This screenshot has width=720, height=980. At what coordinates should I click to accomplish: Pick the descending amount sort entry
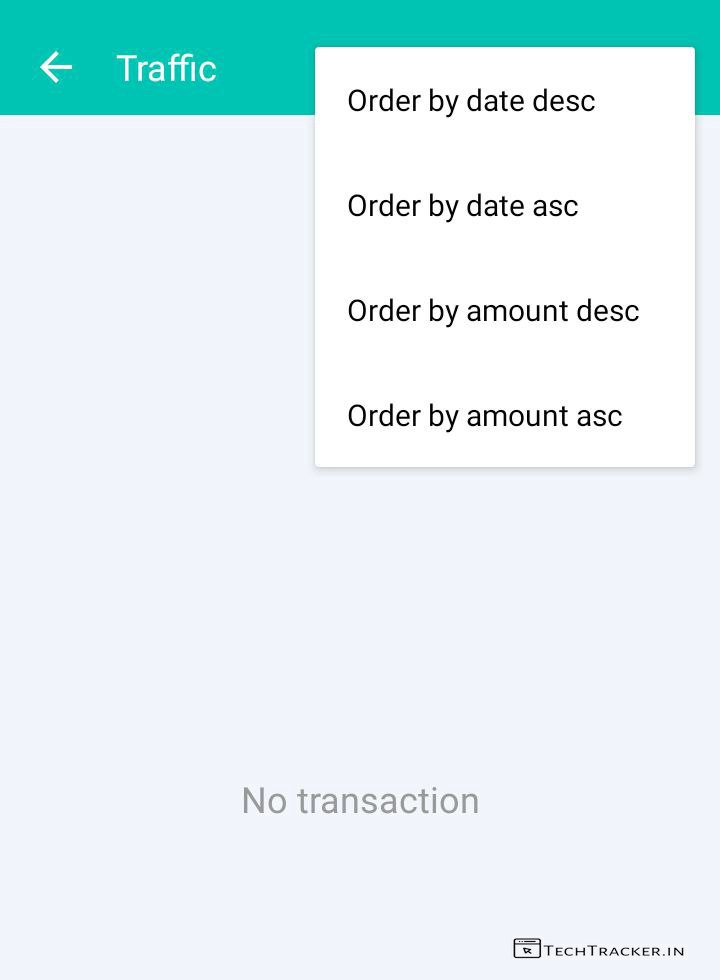point(493,311)
